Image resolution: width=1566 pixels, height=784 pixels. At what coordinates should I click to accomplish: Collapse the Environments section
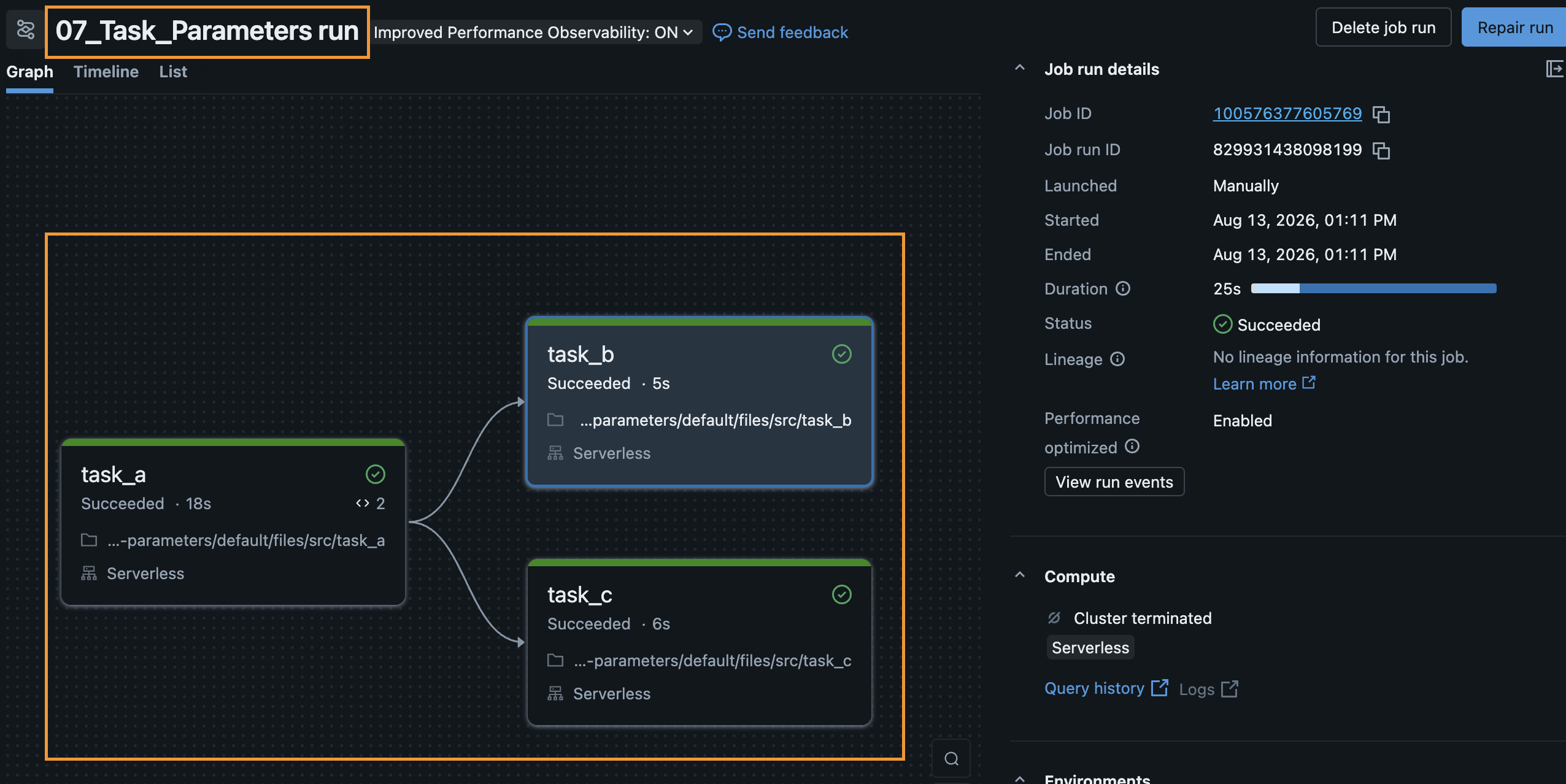click(1020, 778)
